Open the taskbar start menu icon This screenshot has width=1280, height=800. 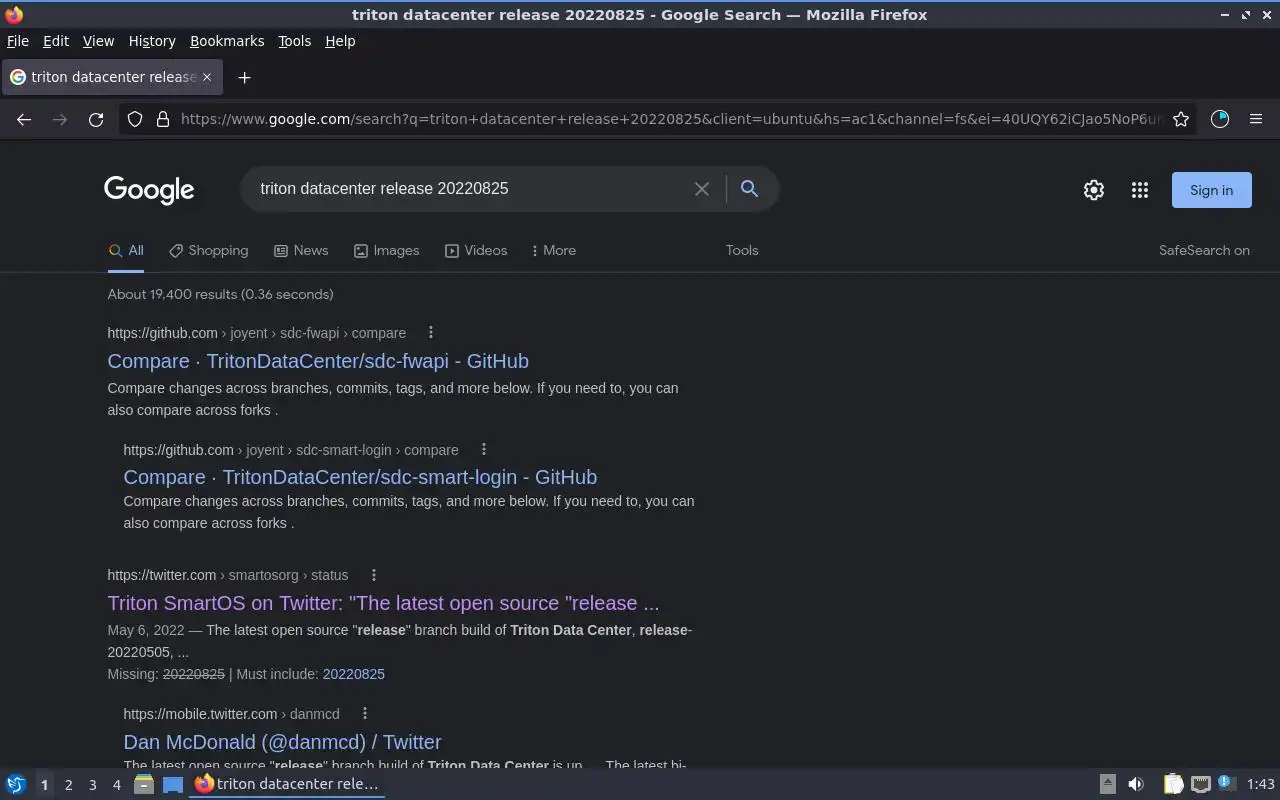(16, 784)
